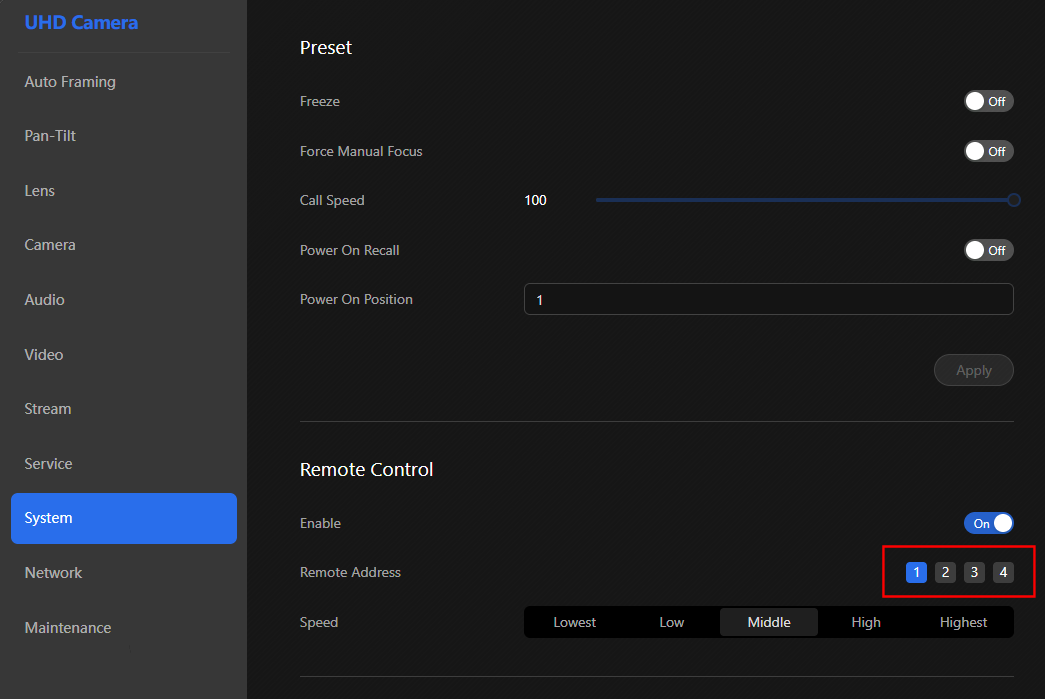Select remote address 1

916,572
